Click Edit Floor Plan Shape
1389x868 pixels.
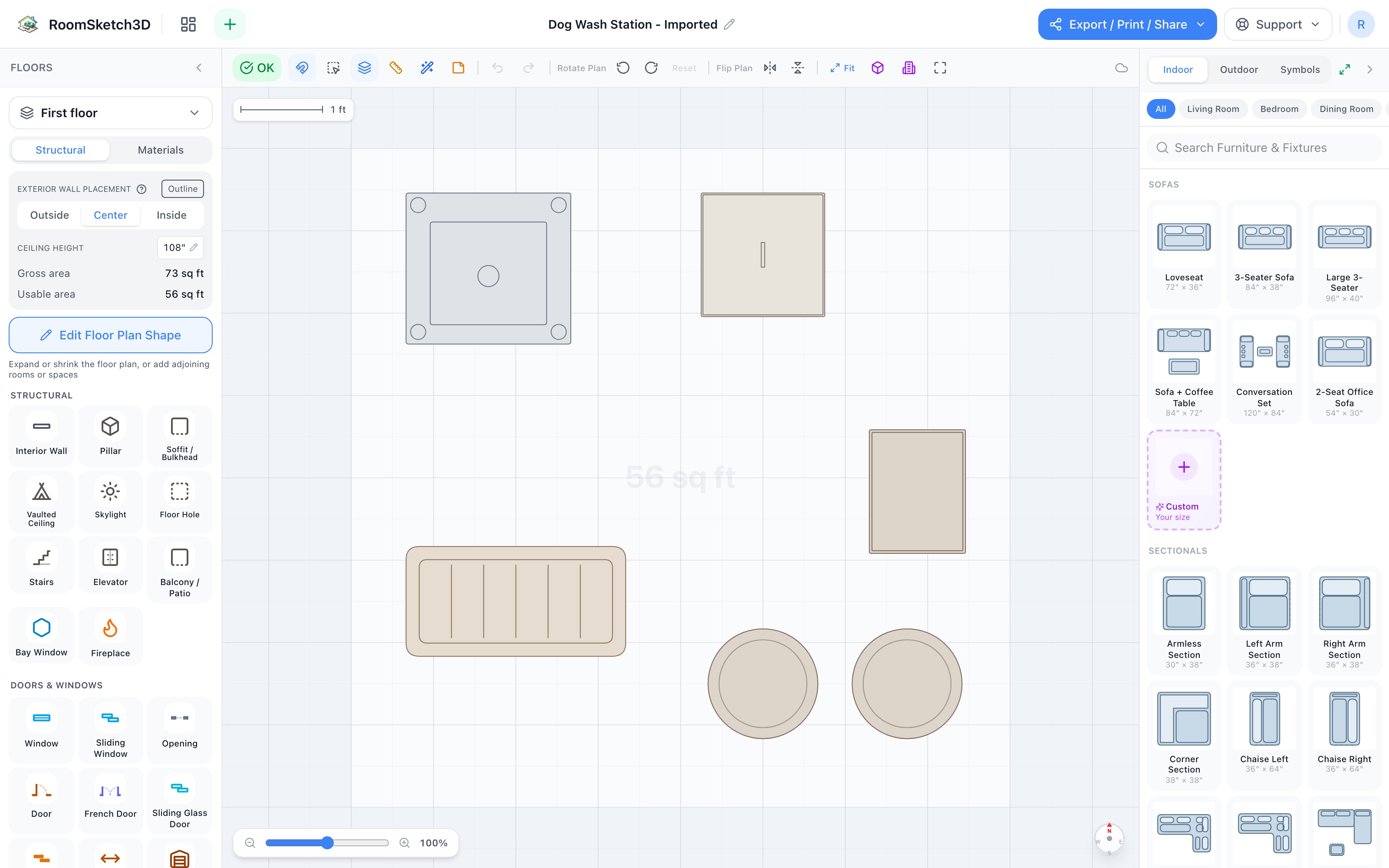[x=111, y=335]
